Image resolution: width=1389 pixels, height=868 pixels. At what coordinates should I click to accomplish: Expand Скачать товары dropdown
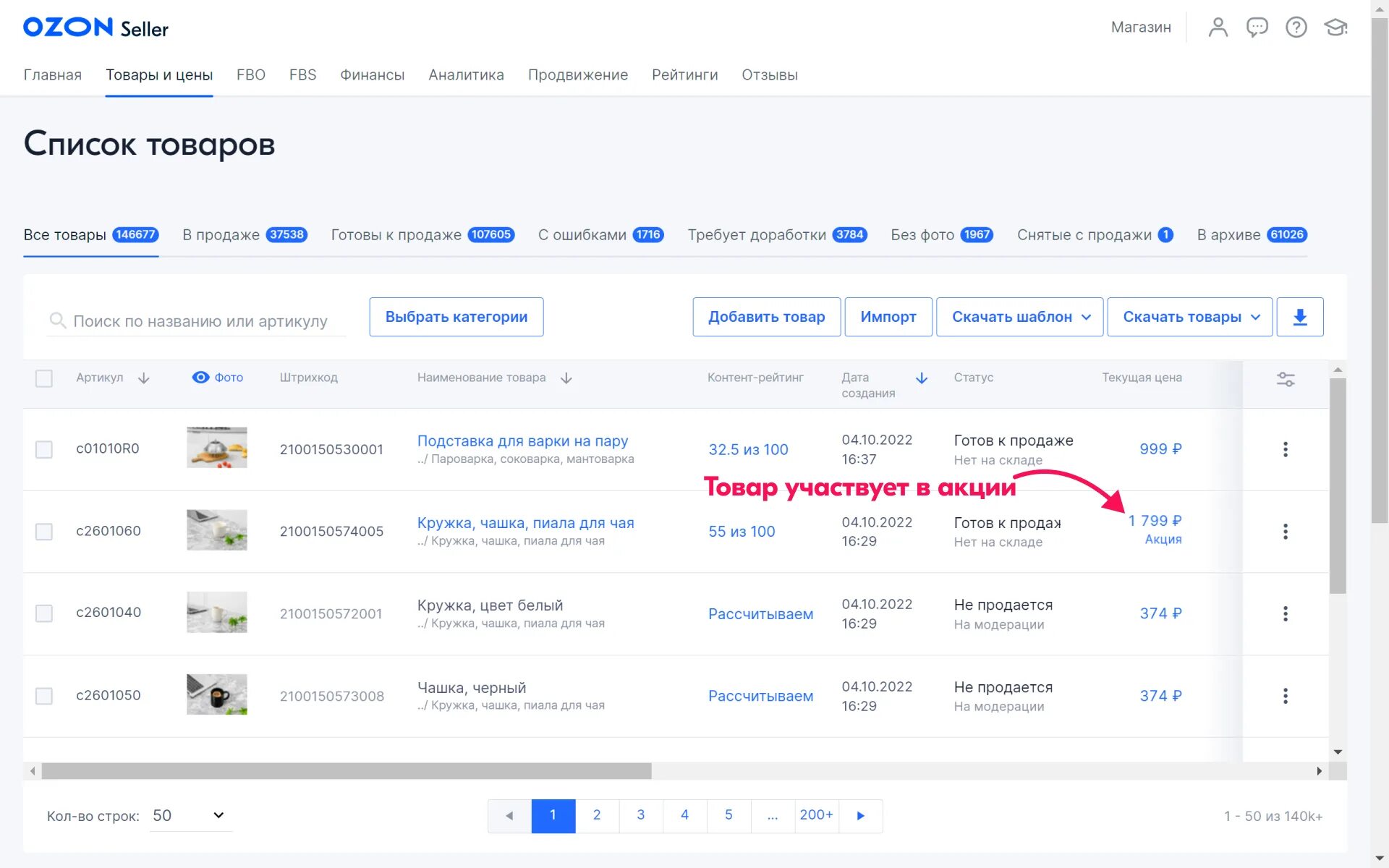point(1190,317)
